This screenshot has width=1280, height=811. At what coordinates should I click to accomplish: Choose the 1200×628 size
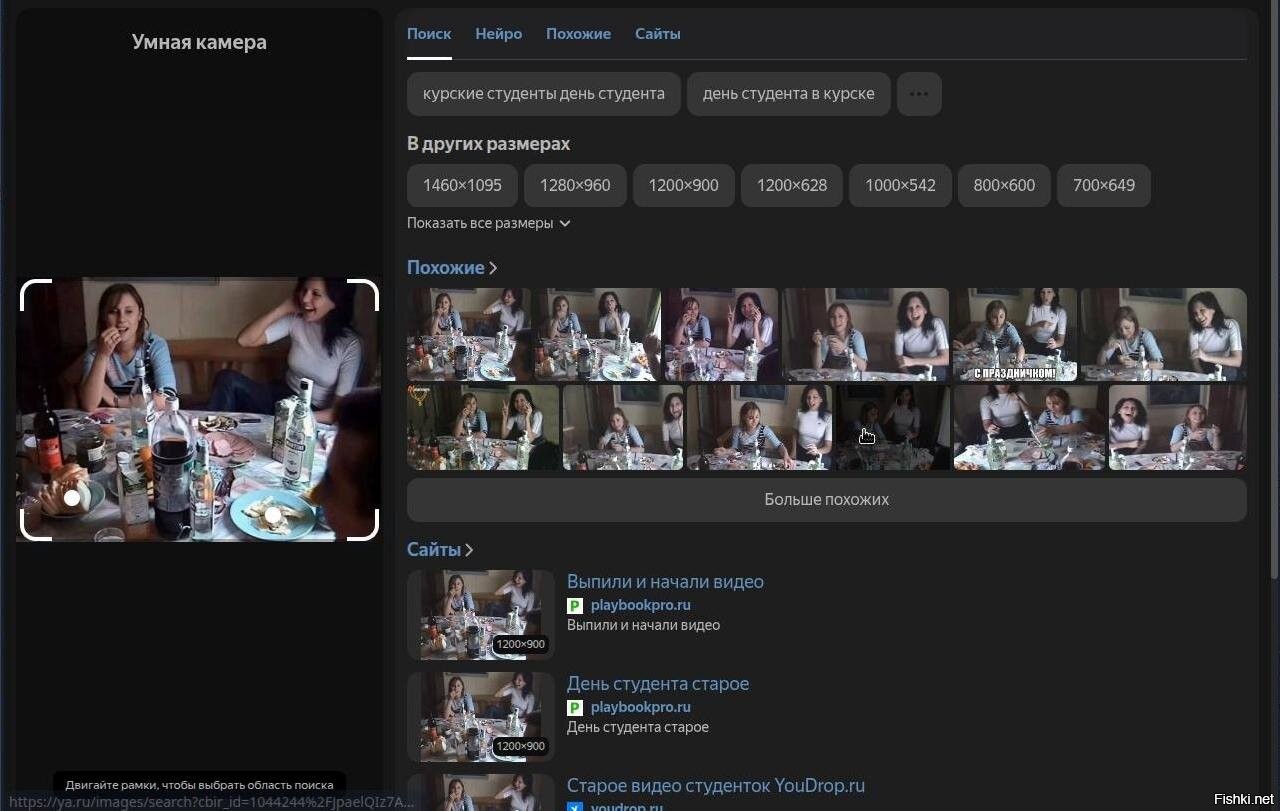pyautogui.click(x=792, y=185)
